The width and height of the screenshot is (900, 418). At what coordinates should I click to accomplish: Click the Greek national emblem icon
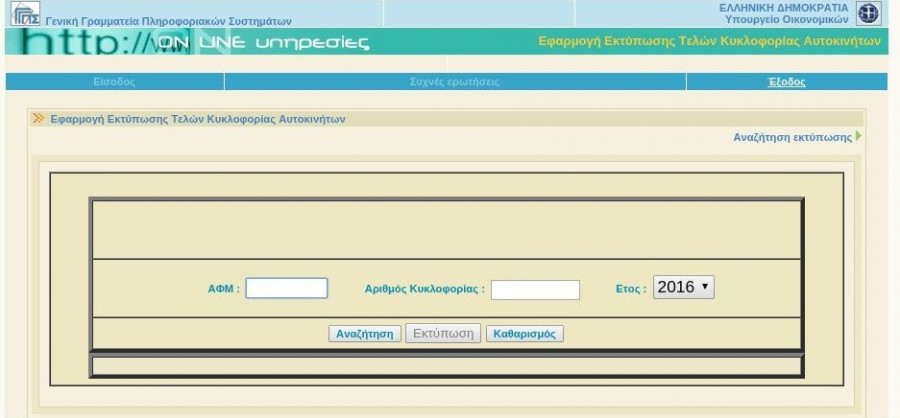(868, 14)
